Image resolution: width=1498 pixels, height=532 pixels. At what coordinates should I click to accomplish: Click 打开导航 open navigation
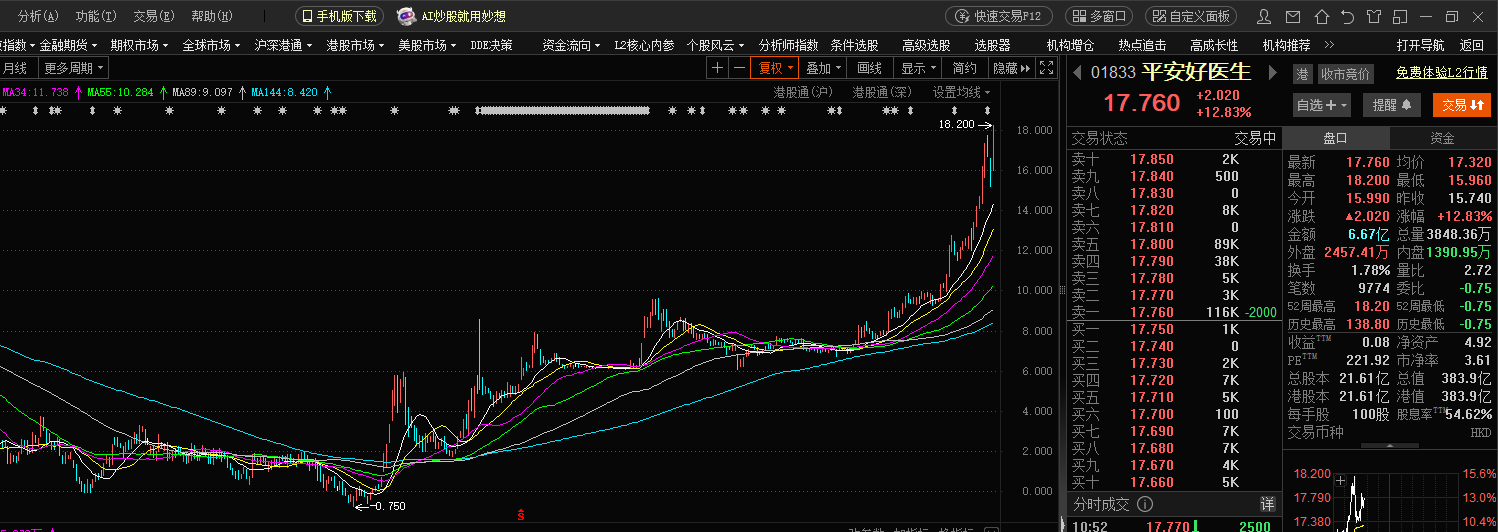click(x=1420, y=45)
